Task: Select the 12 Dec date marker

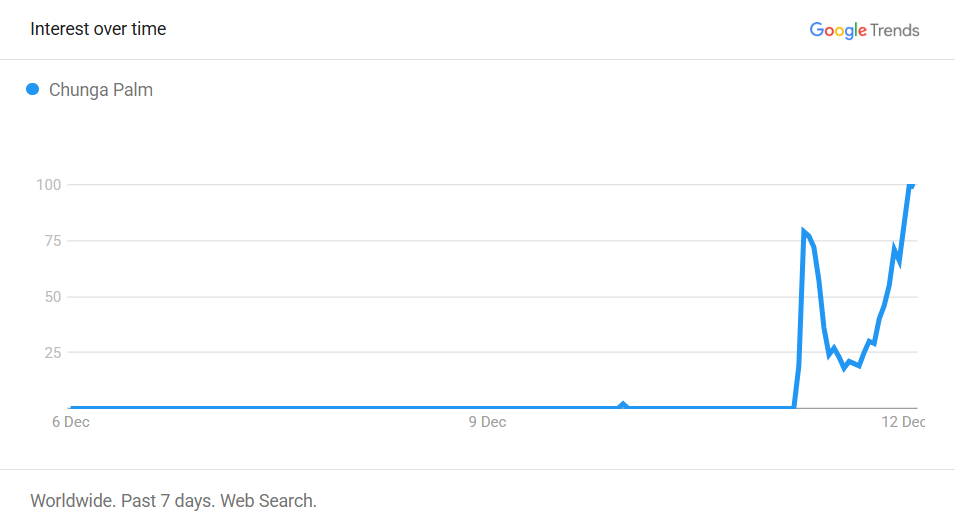Action: [903, 422]
